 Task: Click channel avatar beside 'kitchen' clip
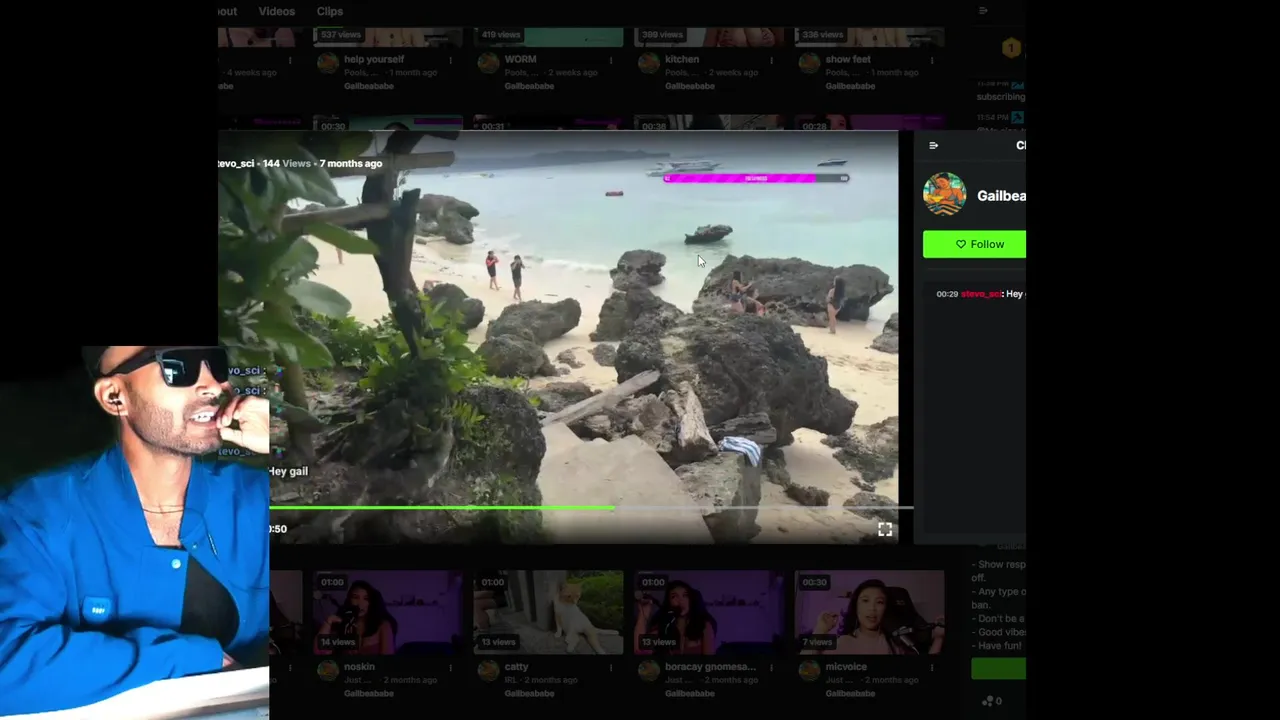pos(648,63)
